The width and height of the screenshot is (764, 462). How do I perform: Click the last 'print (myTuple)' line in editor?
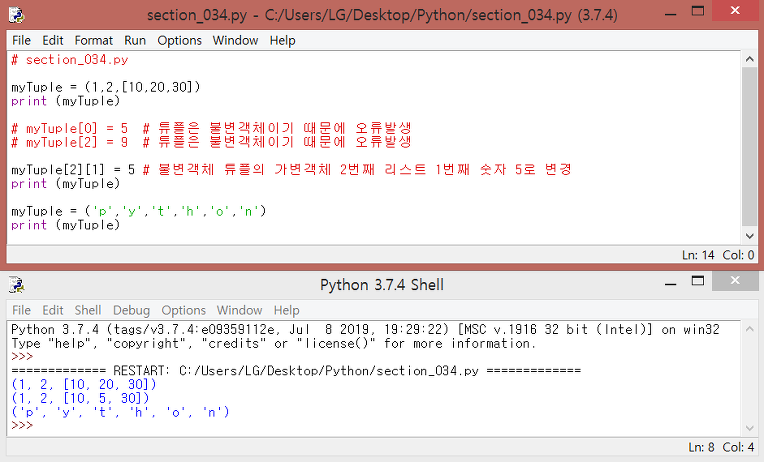click(65, 225)
